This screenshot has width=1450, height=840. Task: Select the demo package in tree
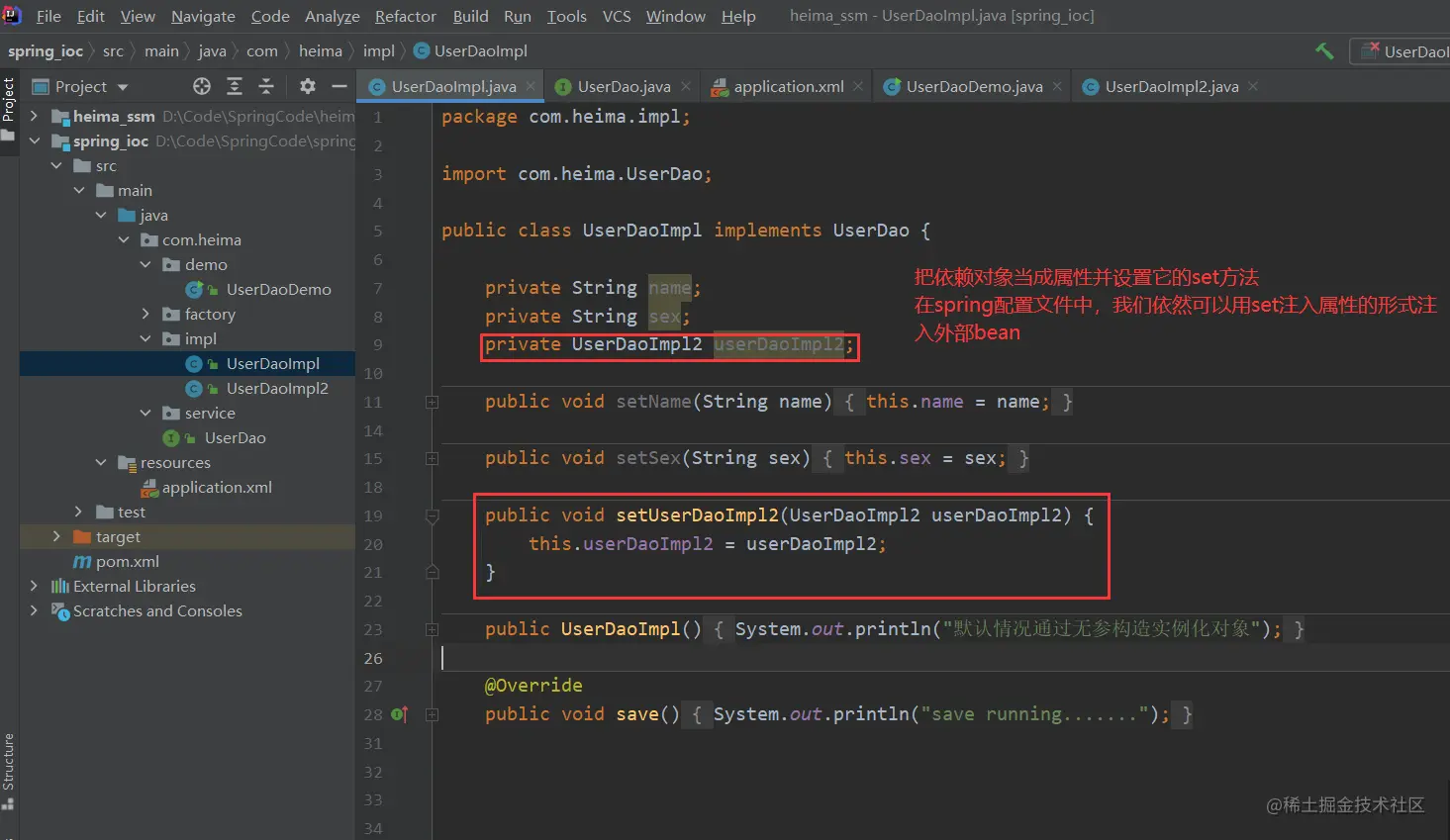tap(206, 264)
